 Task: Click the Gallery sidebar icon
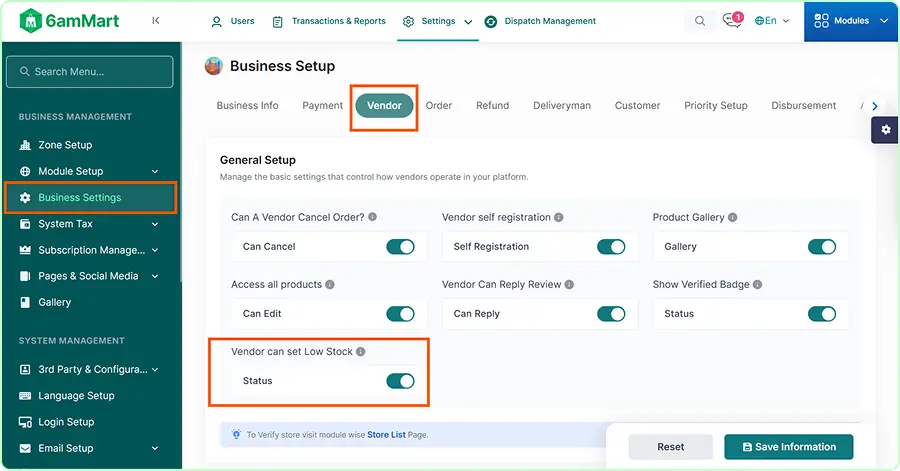coord(25,302)
